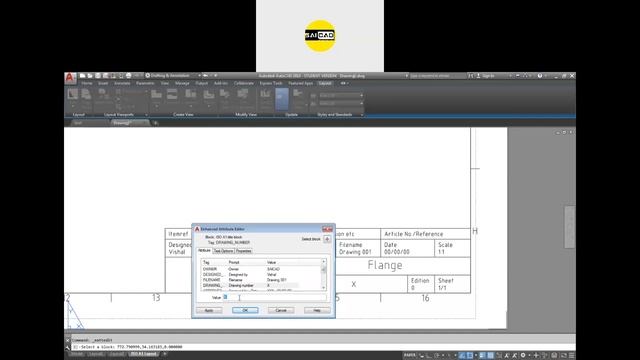Open the Output ribbon tab

point(201,83)
